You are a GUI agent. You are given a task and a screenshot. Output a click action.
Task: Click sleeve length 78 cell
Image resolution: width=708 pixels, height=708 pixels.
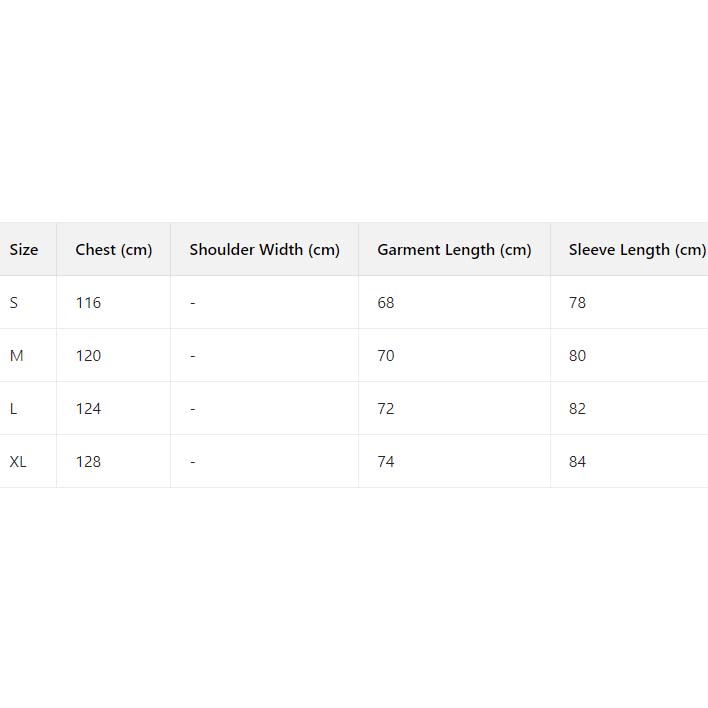[577, 303]
